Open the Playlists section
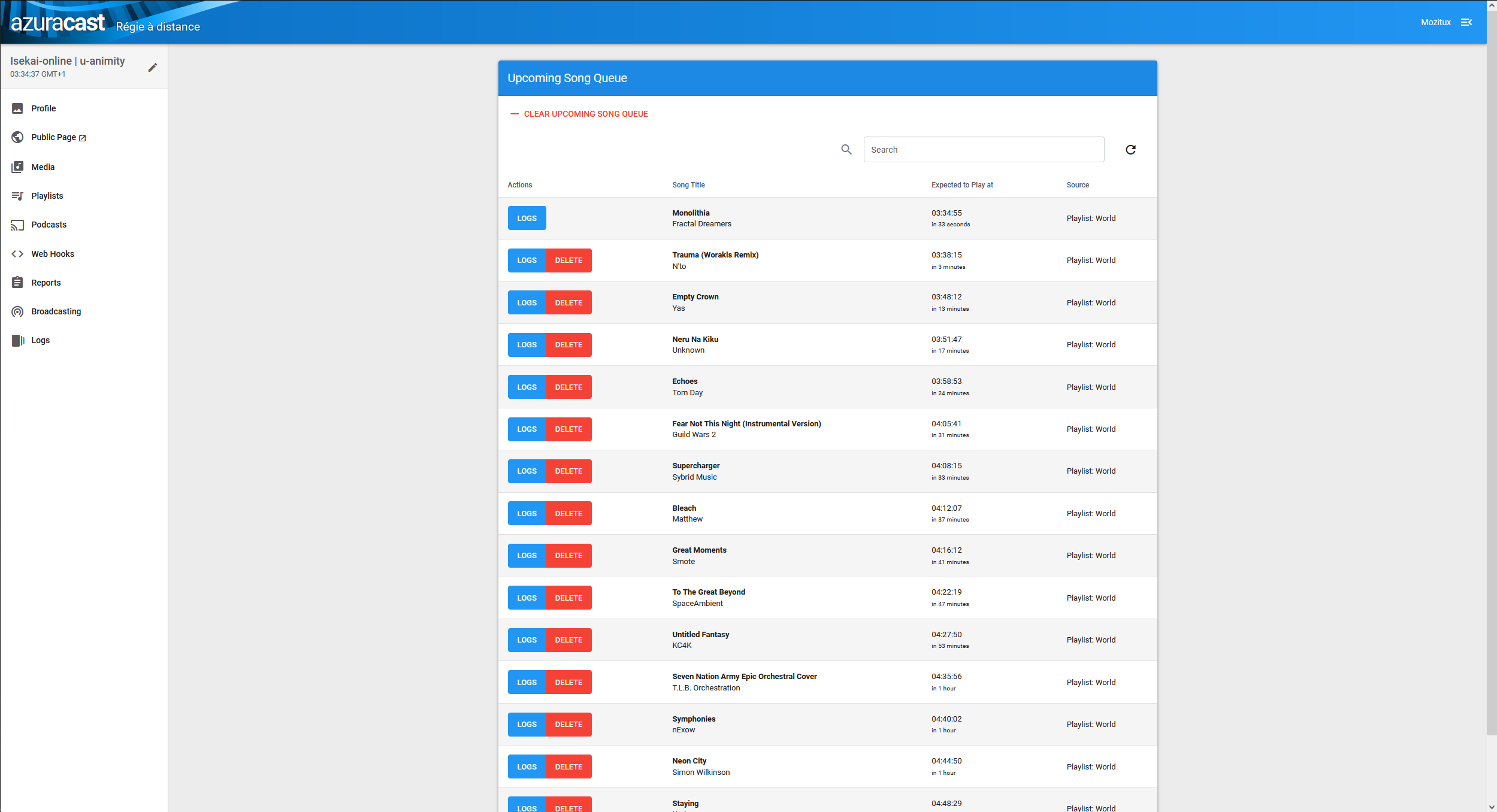 [x=47, y=196]
